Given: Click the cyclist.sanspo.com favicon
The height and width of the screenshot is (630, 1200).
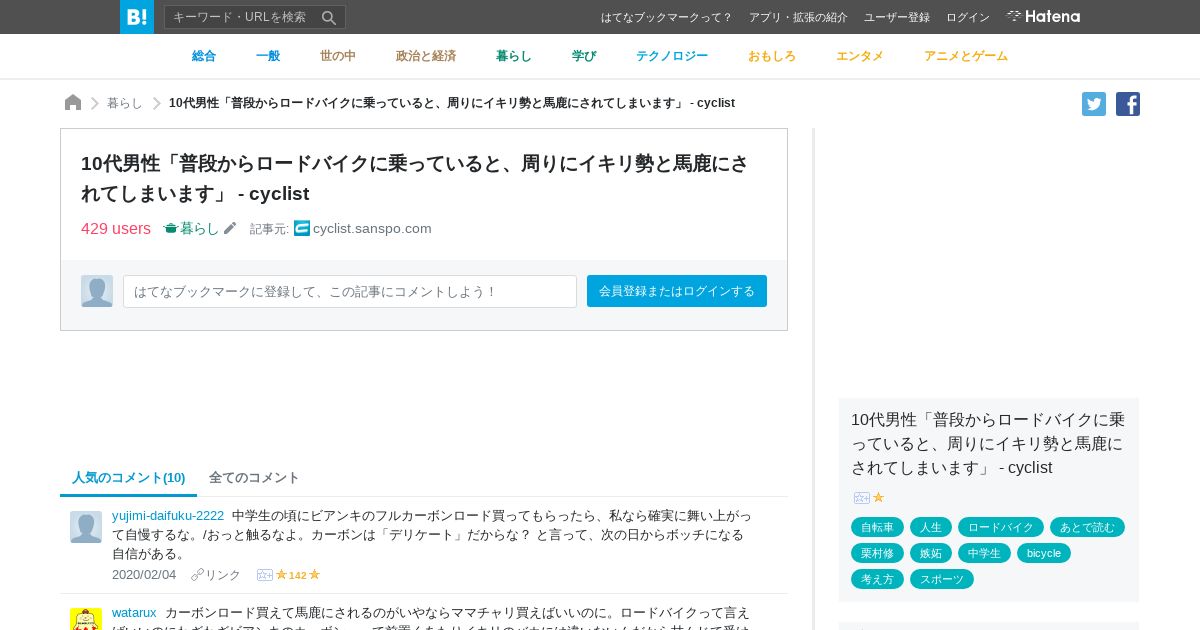Looking at the screenshot, I should tap(302, 228).
